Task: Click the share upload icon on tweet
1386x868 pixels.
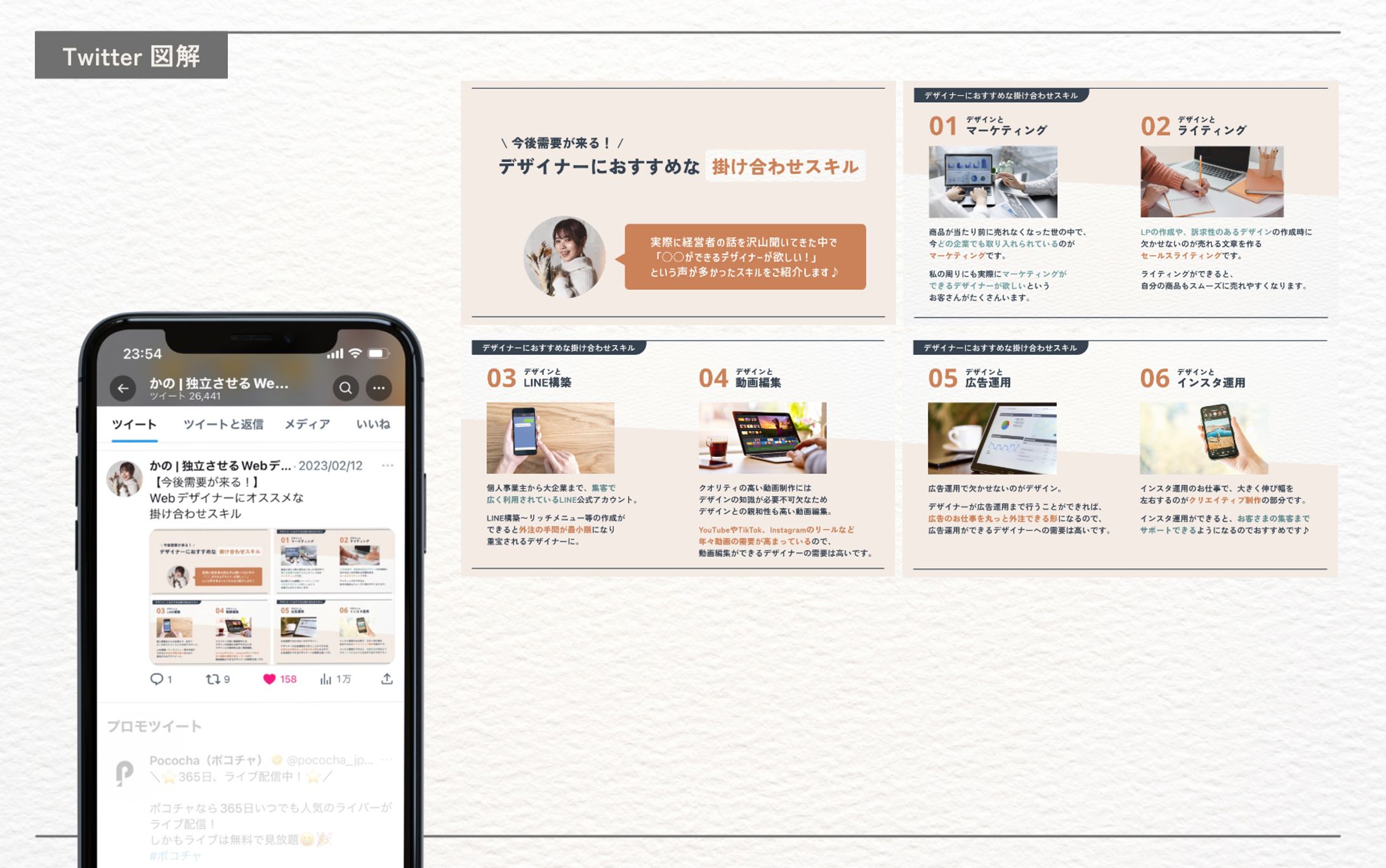Action: click(386, 680)
